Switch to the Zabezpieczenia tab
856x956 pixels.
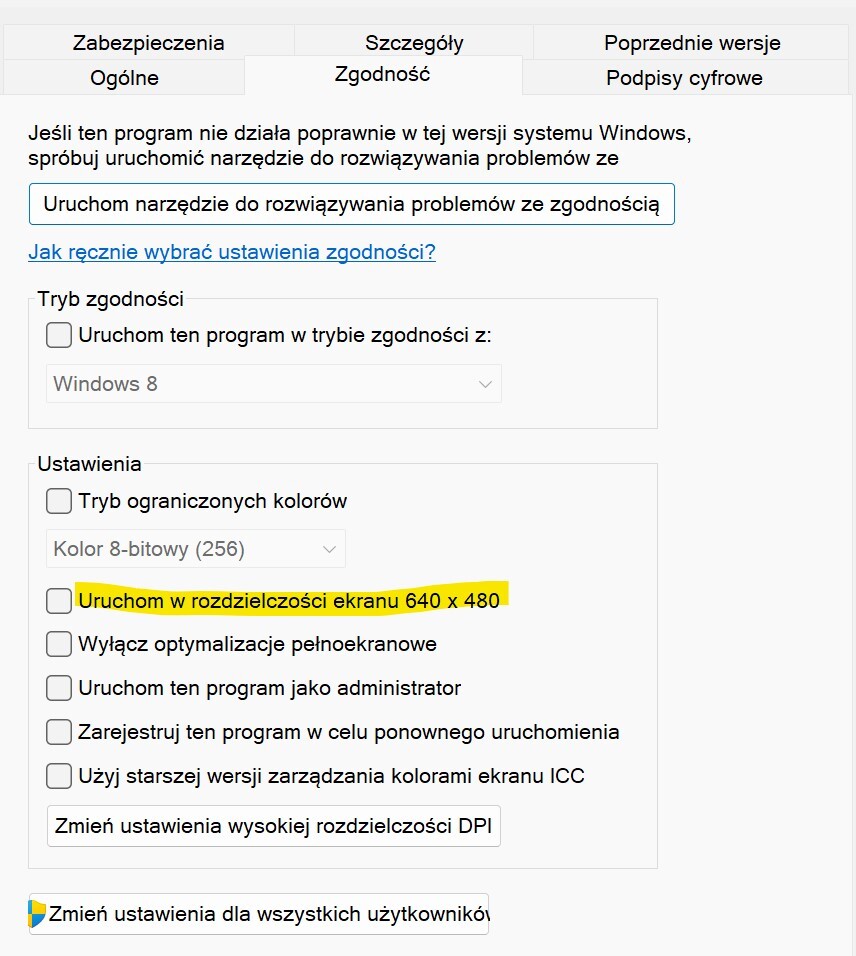pyautogui.click(x=148, y=43)
